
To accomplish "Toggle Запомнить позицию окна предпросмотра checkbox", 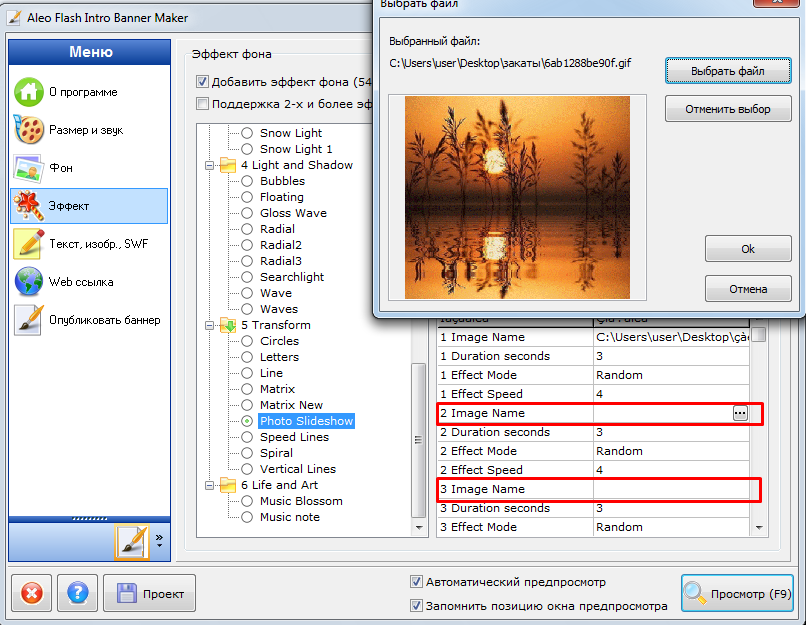I will [x=416, y=605].
